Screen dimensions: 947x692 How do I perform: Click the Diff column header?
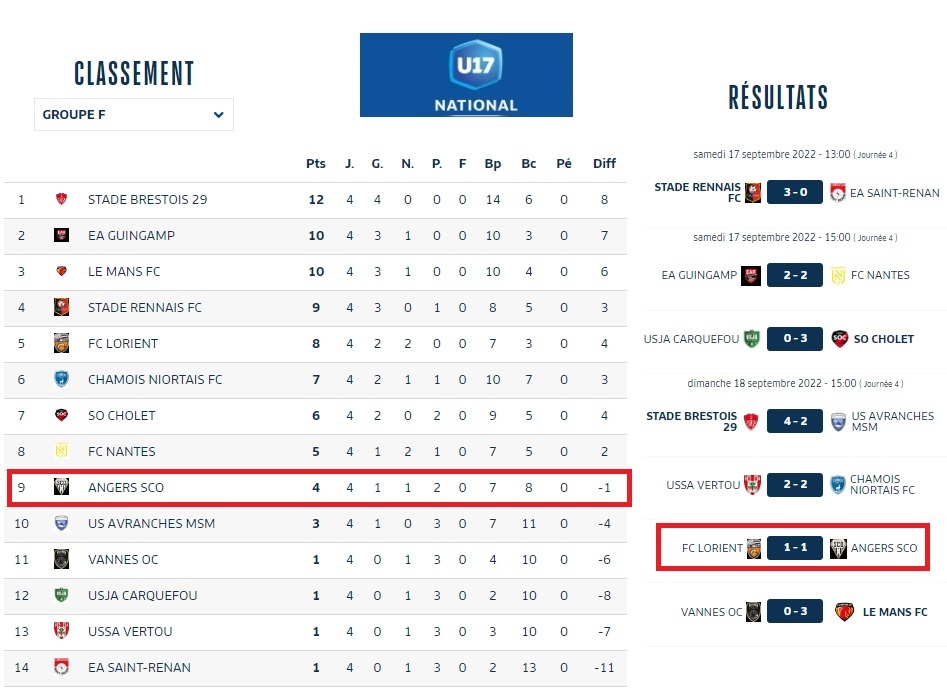coord(604,164)
